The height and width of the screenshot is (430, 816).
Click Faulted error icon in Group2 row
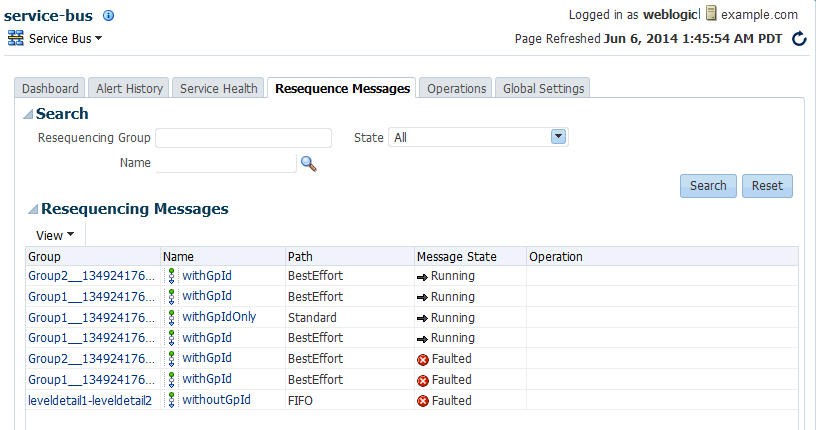[423, 360]
